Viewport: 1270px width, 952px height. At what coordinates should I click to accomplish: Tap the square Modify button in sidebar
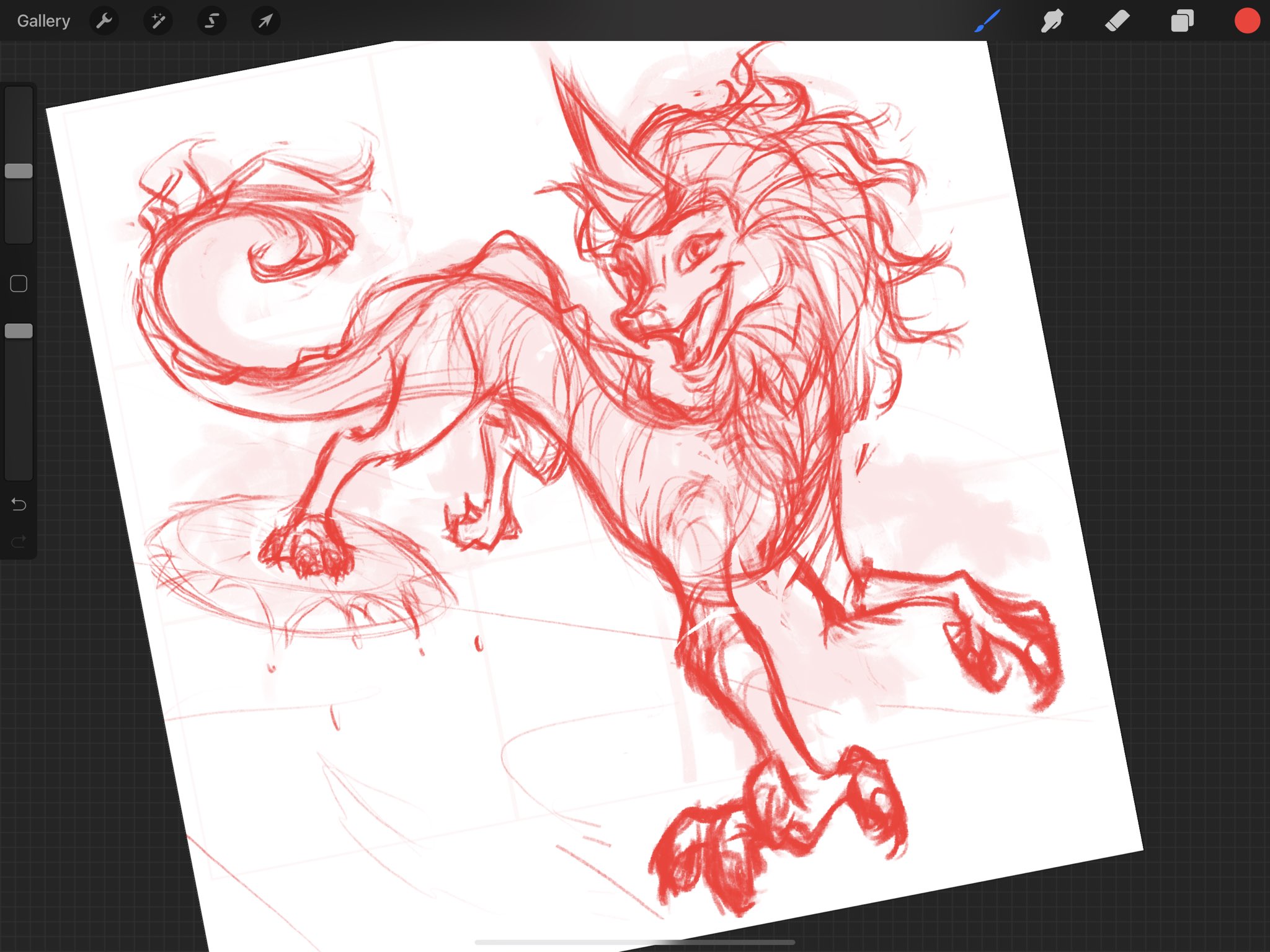19,284
